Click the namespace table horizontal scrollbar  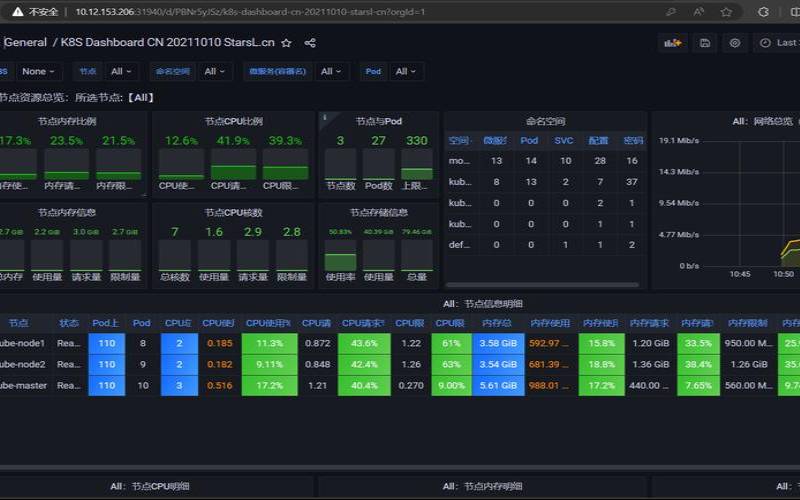542,285
